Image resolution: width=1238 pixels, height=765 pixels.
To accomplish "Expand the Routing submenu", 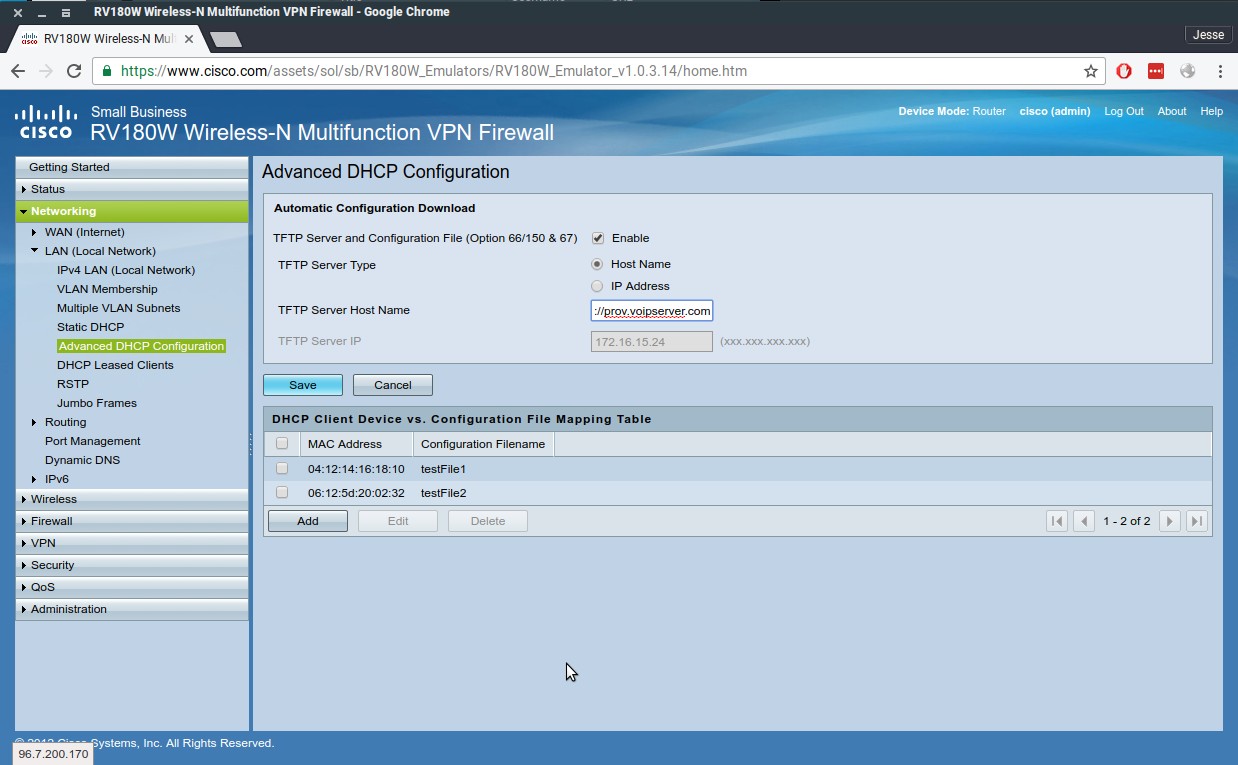I will click(x=34, y=422).
